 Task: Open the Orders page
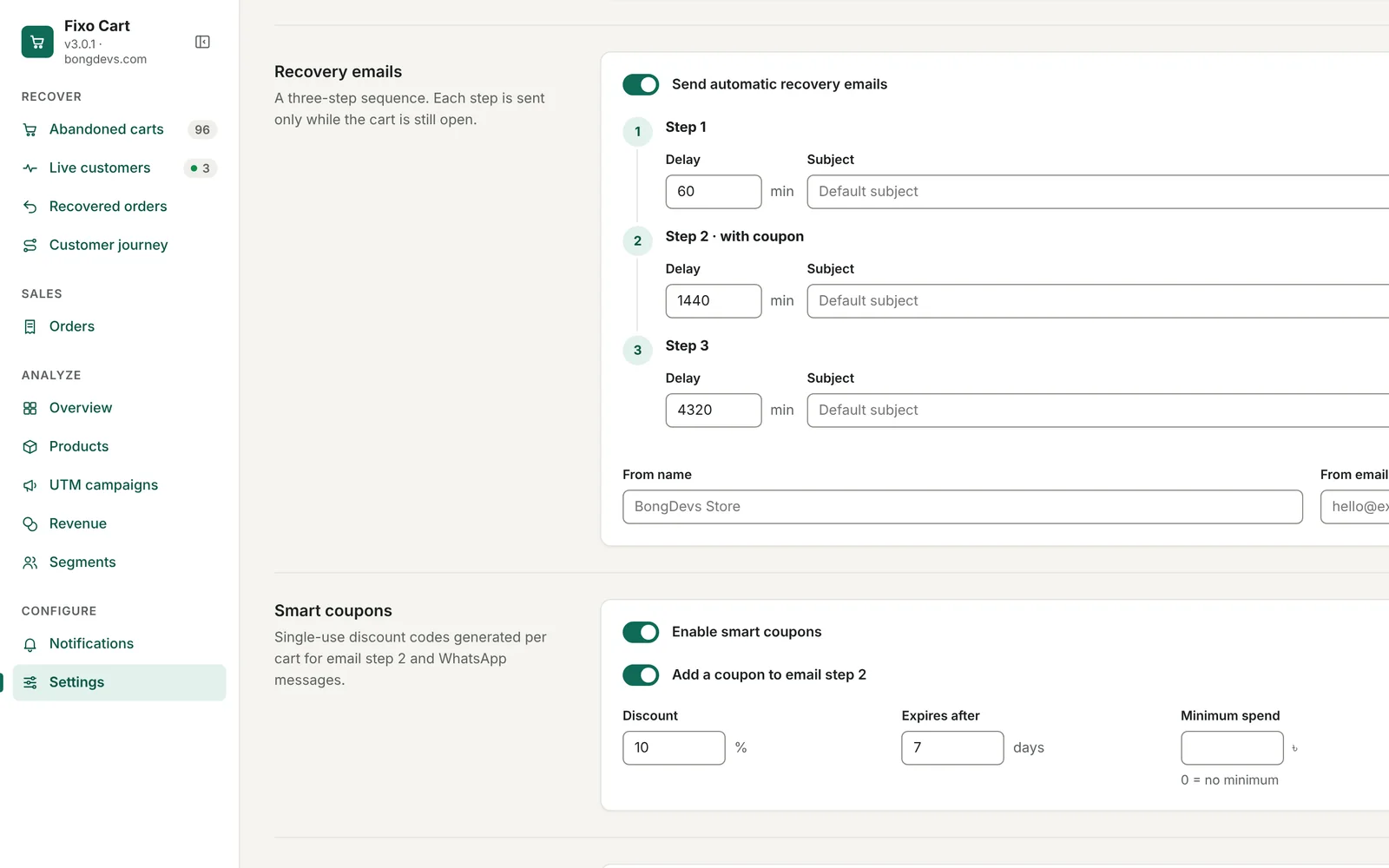(x=119, y=326)
